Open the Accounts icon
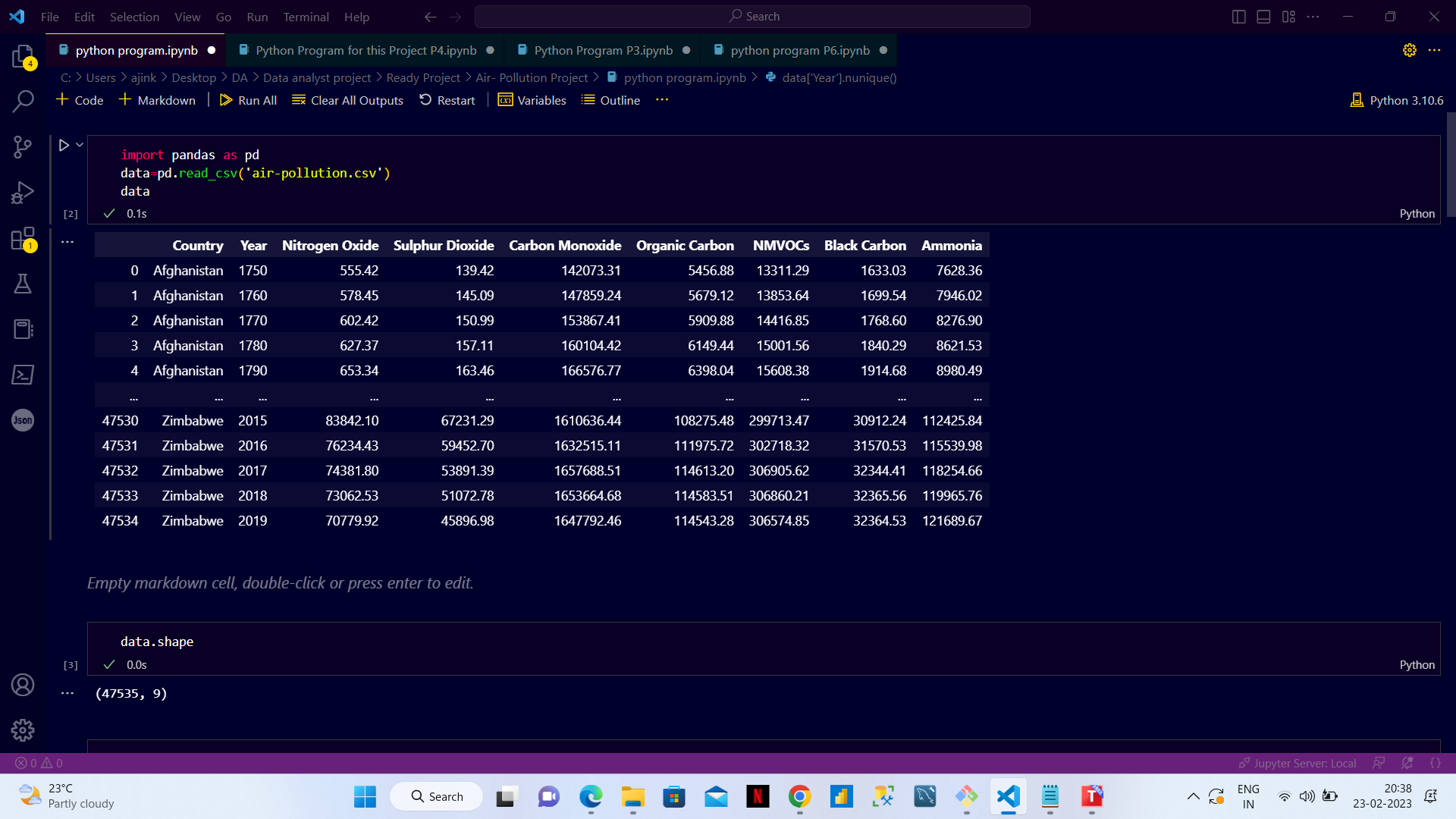This screenshot has width=1456, height=819. coord(23,685)
